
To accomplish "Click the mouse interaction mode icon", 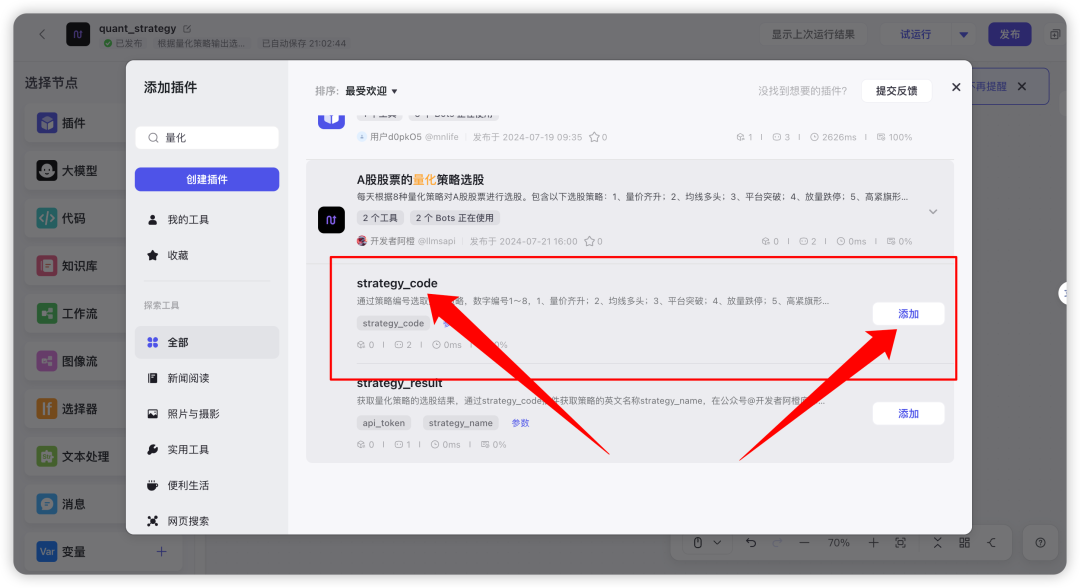I will (698, 543).
